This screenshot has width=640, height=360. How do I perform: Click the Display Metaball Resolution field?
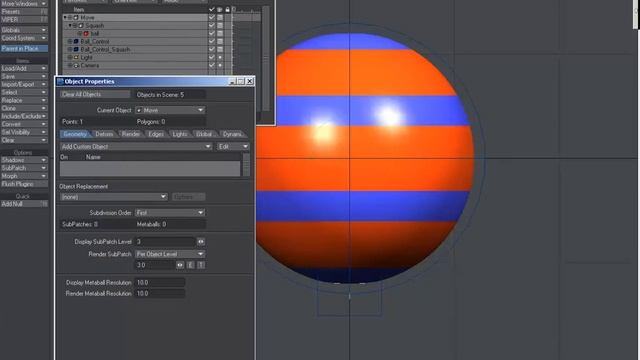click(x=160, y=282)
